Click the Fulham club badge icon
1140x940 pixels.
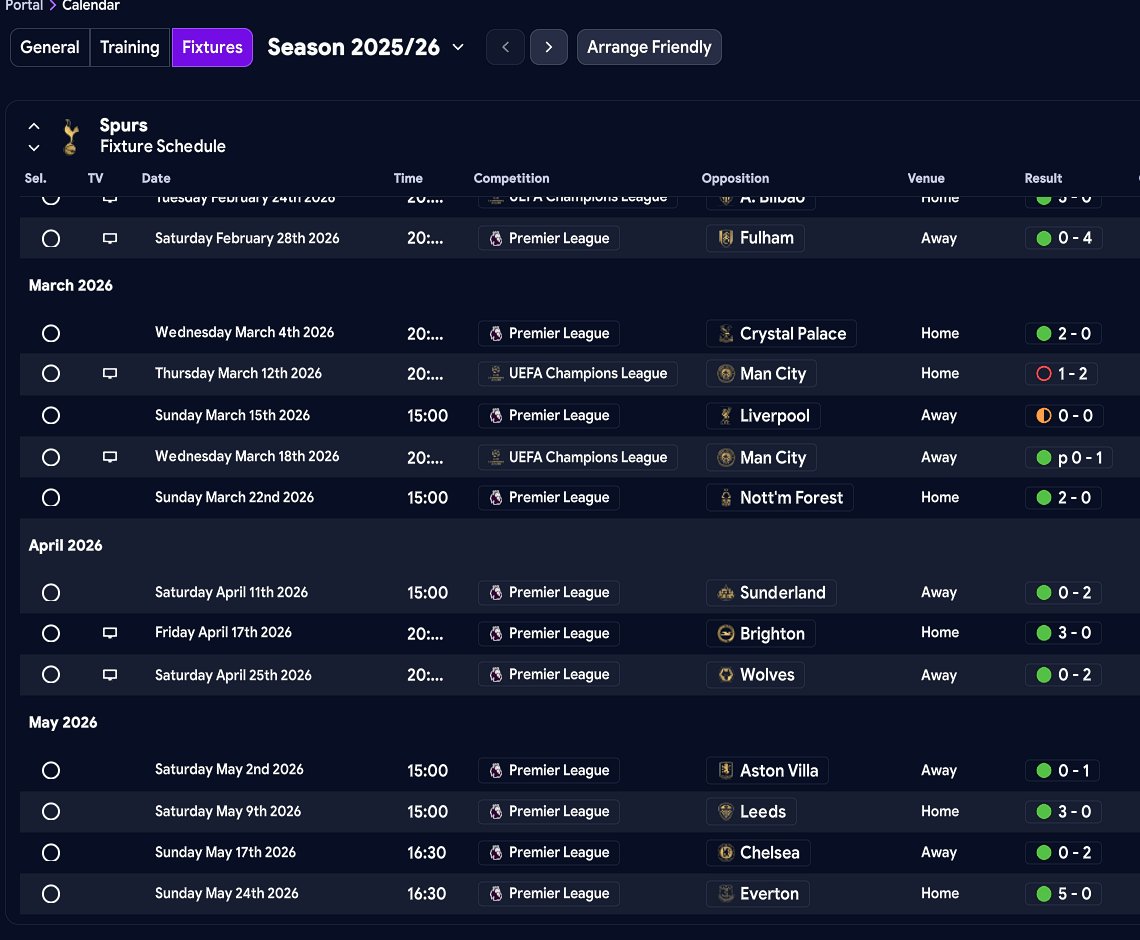726,238
